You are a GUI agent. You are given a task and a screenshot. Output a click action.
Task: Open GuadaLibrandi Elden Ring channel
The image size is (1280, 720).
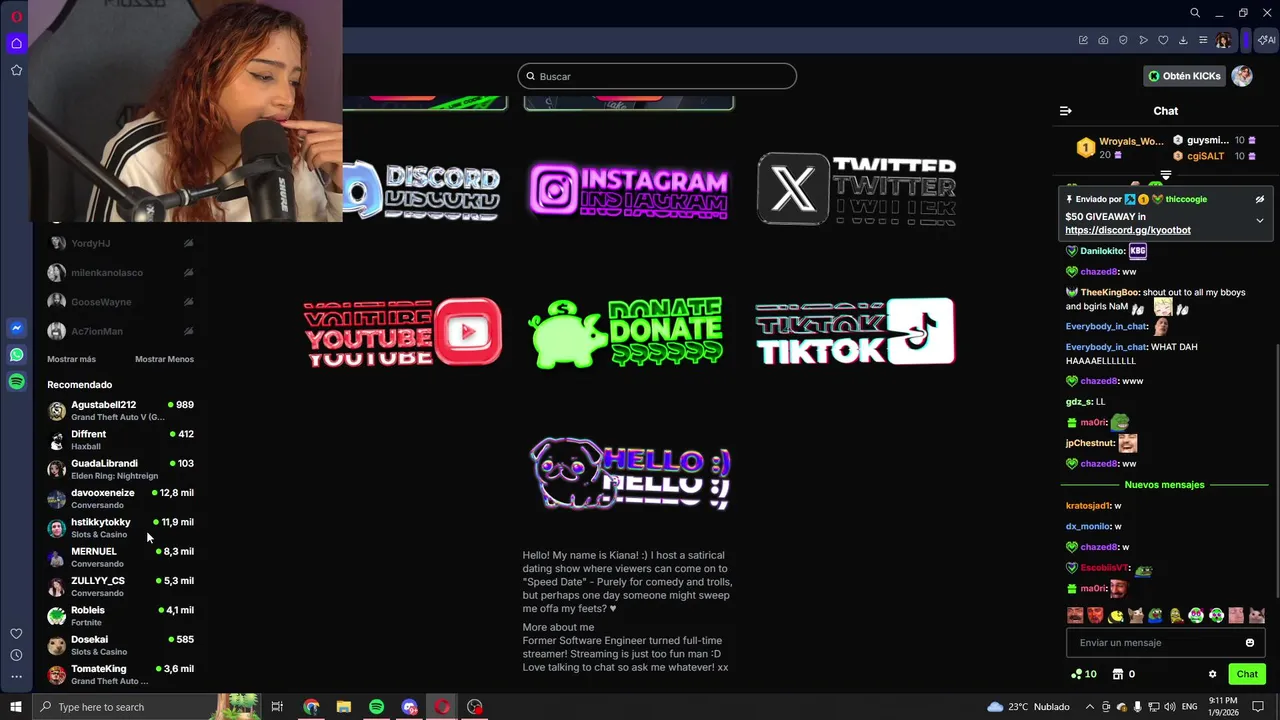[121, 469]
